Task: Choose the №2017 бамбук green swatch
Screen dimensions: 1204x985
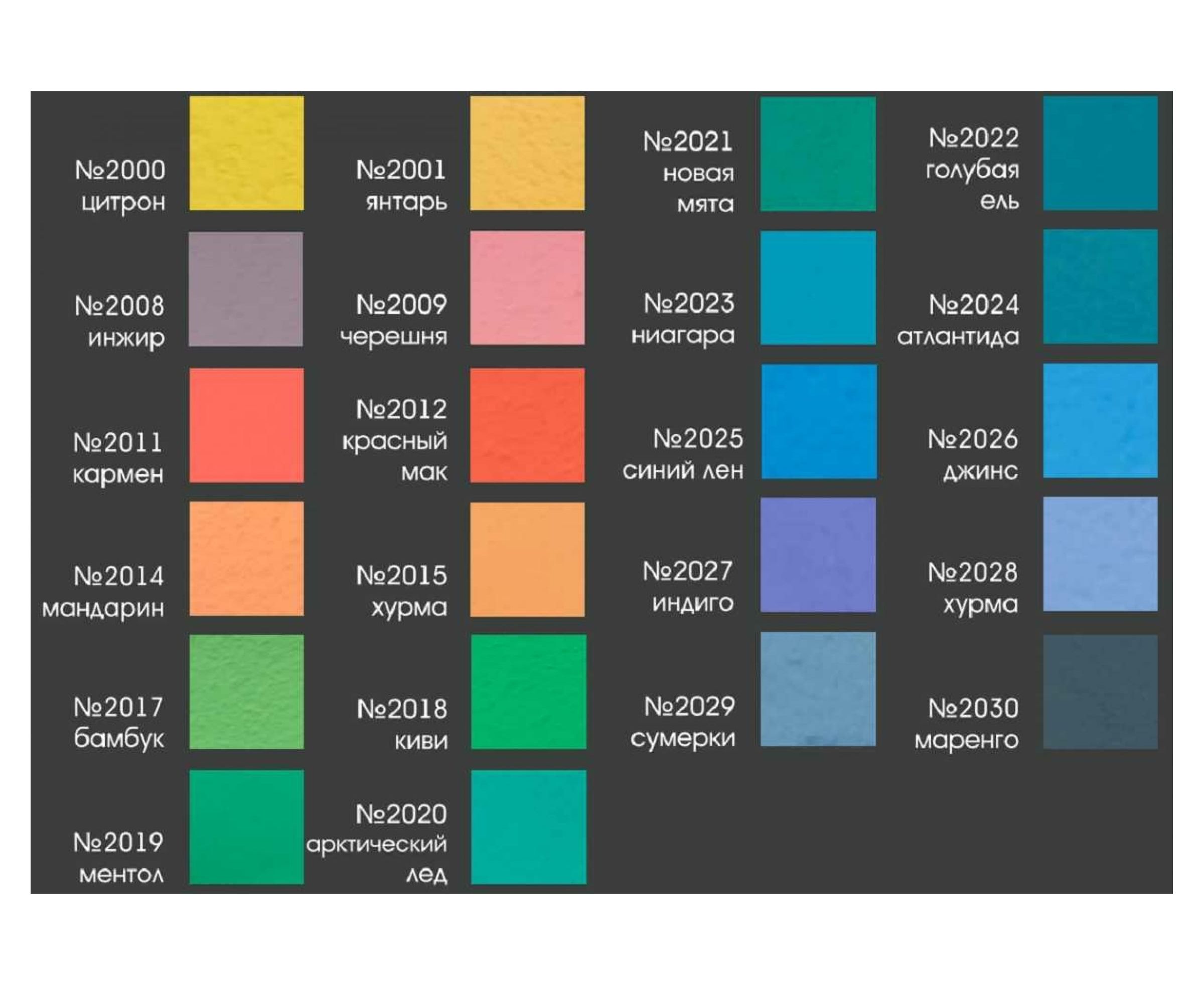Action: pos(246,692)
